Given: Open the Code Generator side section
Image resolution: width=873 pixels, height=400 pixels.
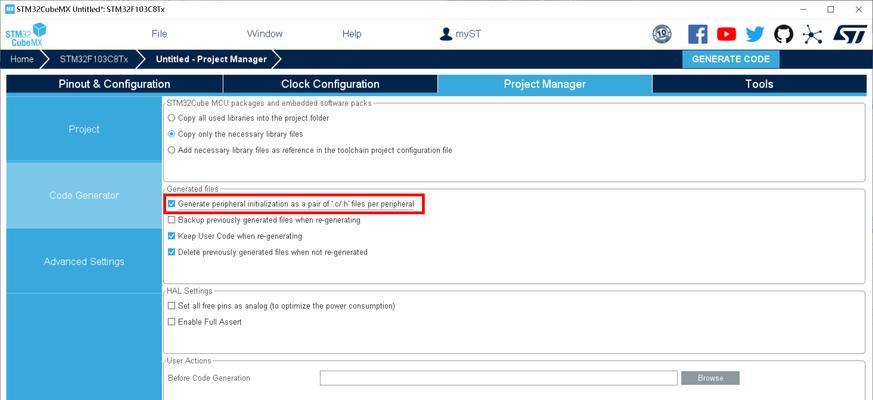Looking at the screenshot, I should [84, 196].
